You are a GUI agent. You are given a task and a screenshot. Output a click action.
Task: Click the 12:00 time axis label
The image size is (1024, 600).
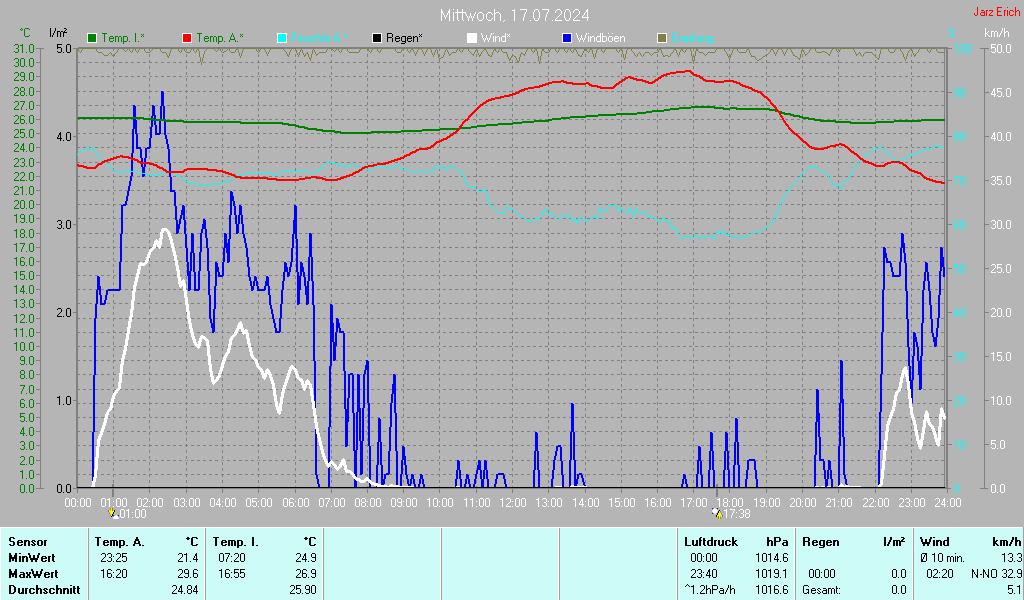point(513,502)
